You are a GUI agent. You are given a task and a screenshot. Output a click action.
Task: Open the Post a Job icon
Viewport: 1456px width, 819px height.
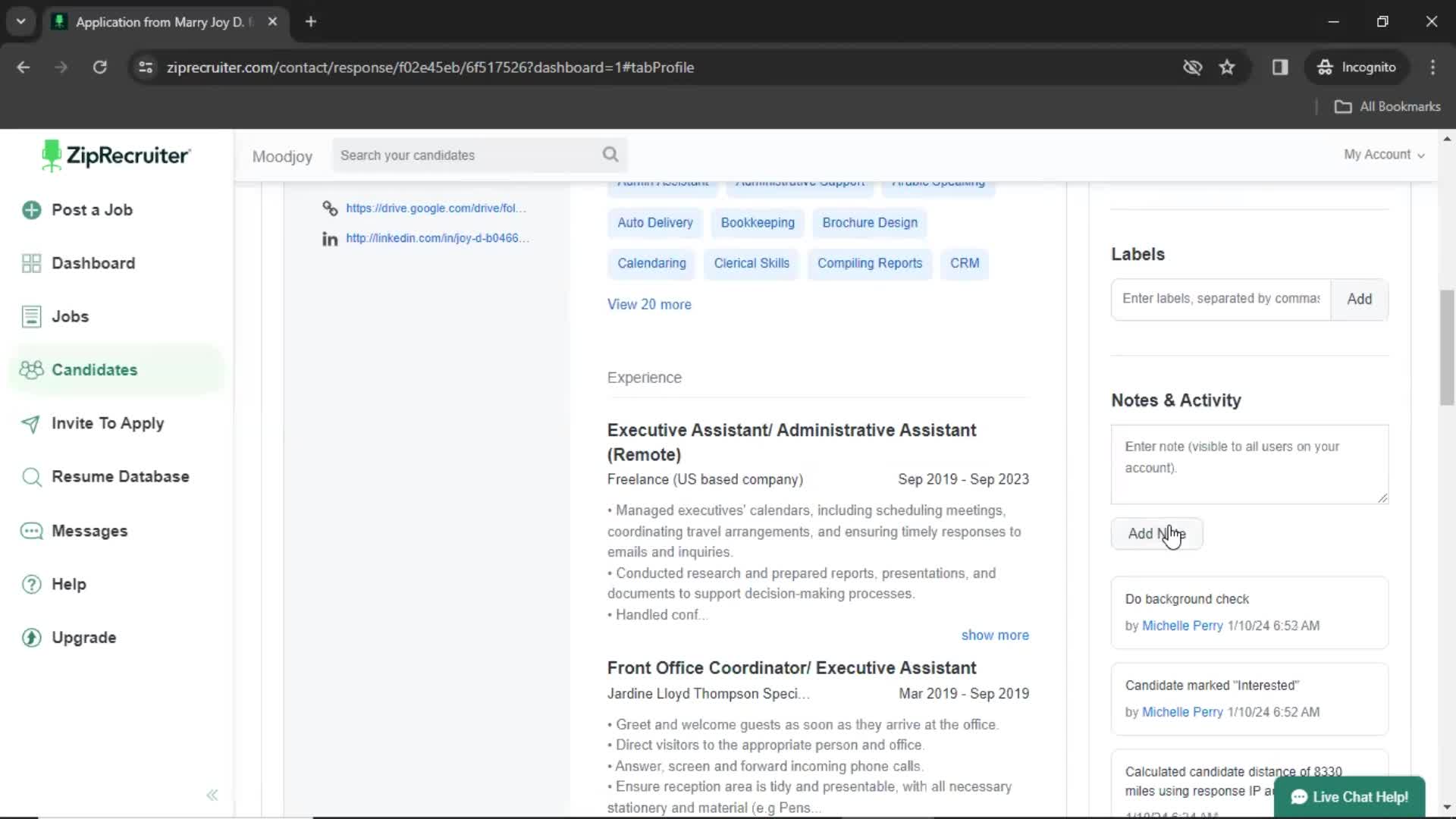tap(30, 209)
